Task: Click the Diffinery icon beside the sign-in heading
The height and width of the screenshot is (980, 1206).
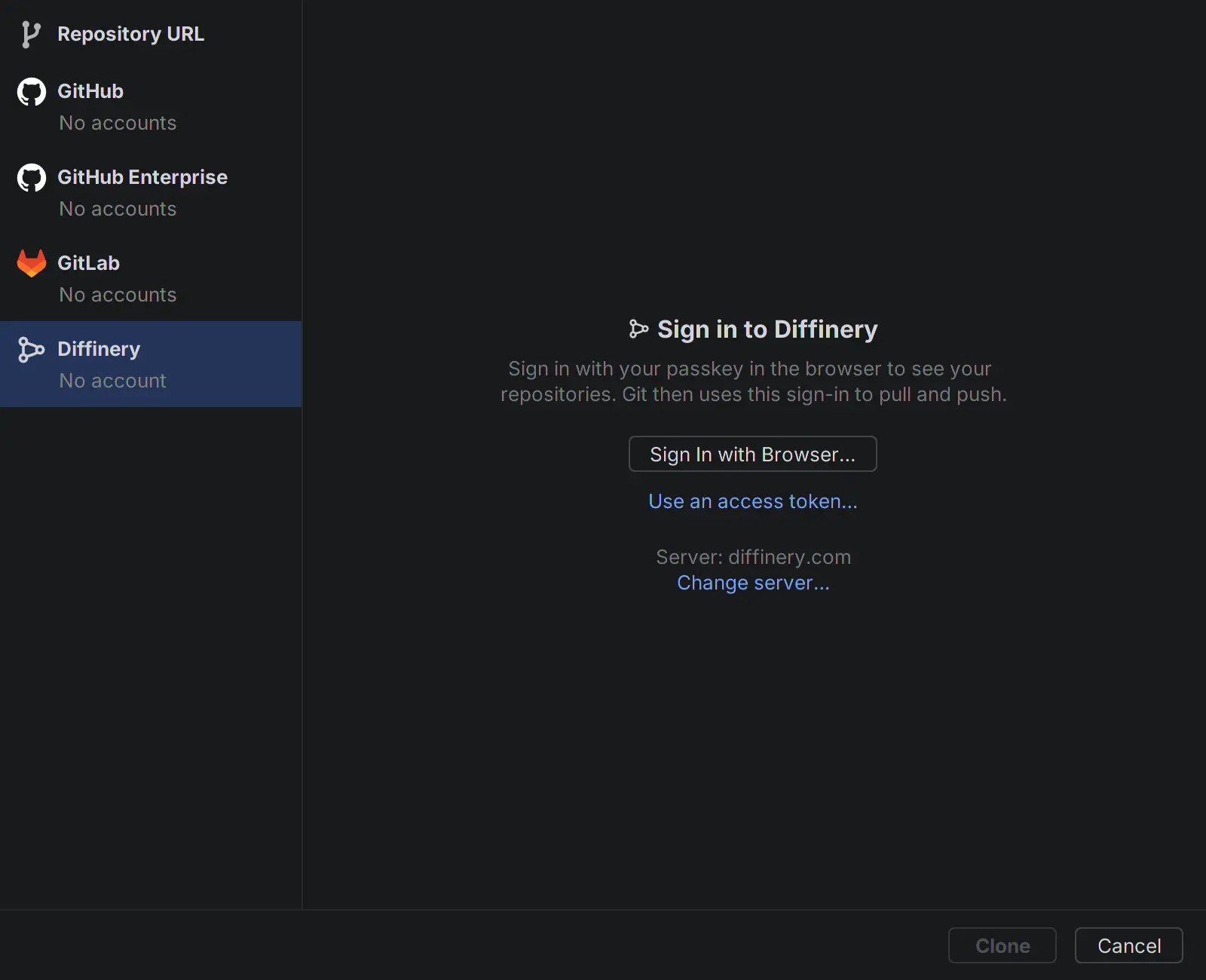Action: tap(638, 329)
